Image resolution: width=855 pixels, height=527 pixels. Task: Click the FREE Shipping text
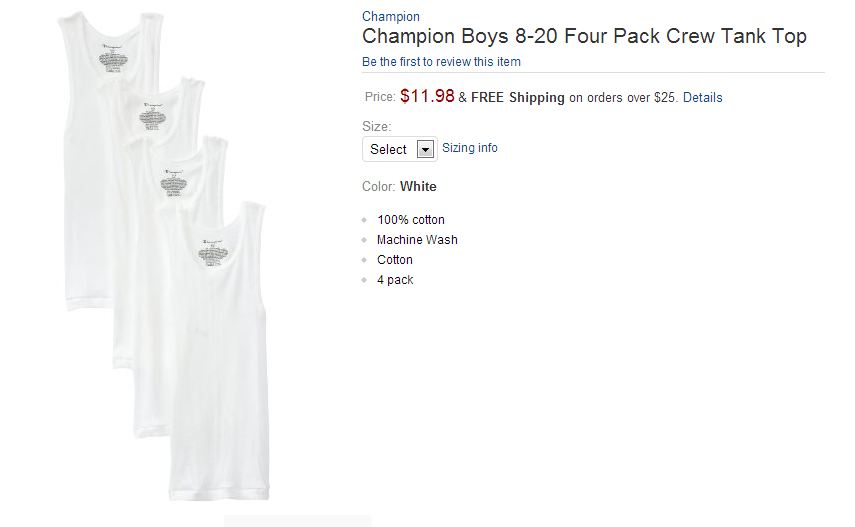pyautogui.click(x=518, y=98)
